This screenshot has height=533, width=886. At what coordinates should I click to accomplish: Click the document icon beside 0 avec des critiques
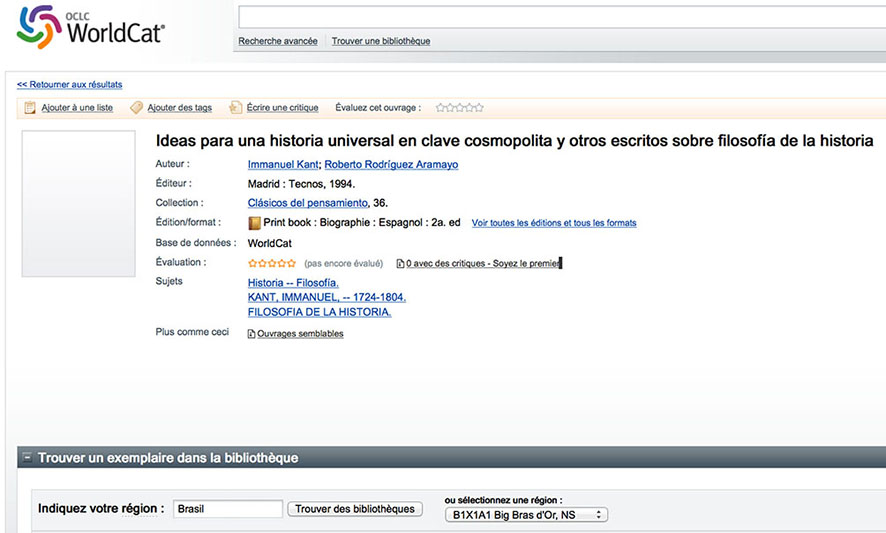click(x=400, y=263)
